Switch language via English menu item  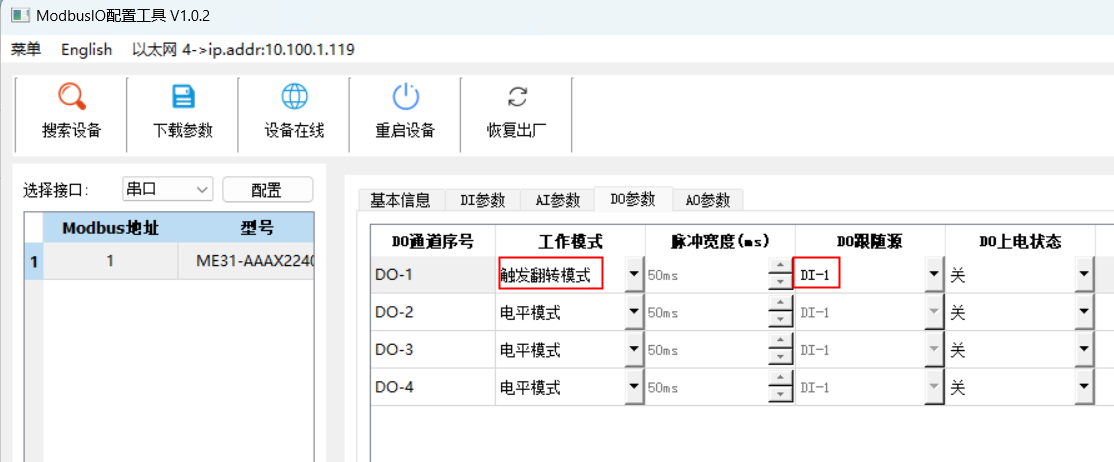[x=87, y=50]
